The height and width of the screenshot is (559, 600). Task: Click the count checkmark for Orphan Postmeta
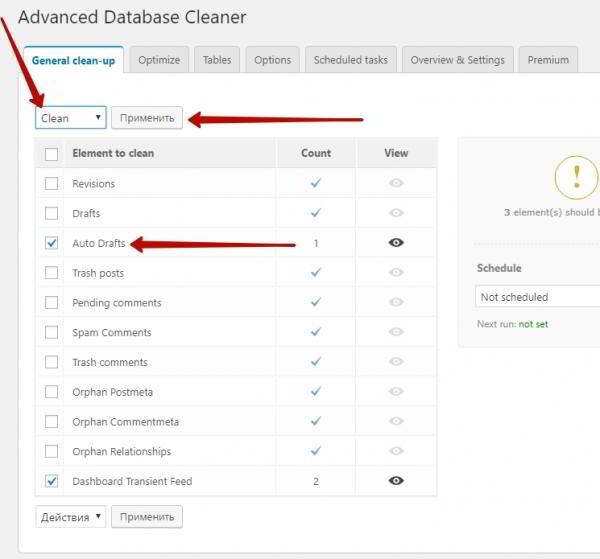pyautogui.click(x=316, y=391)
